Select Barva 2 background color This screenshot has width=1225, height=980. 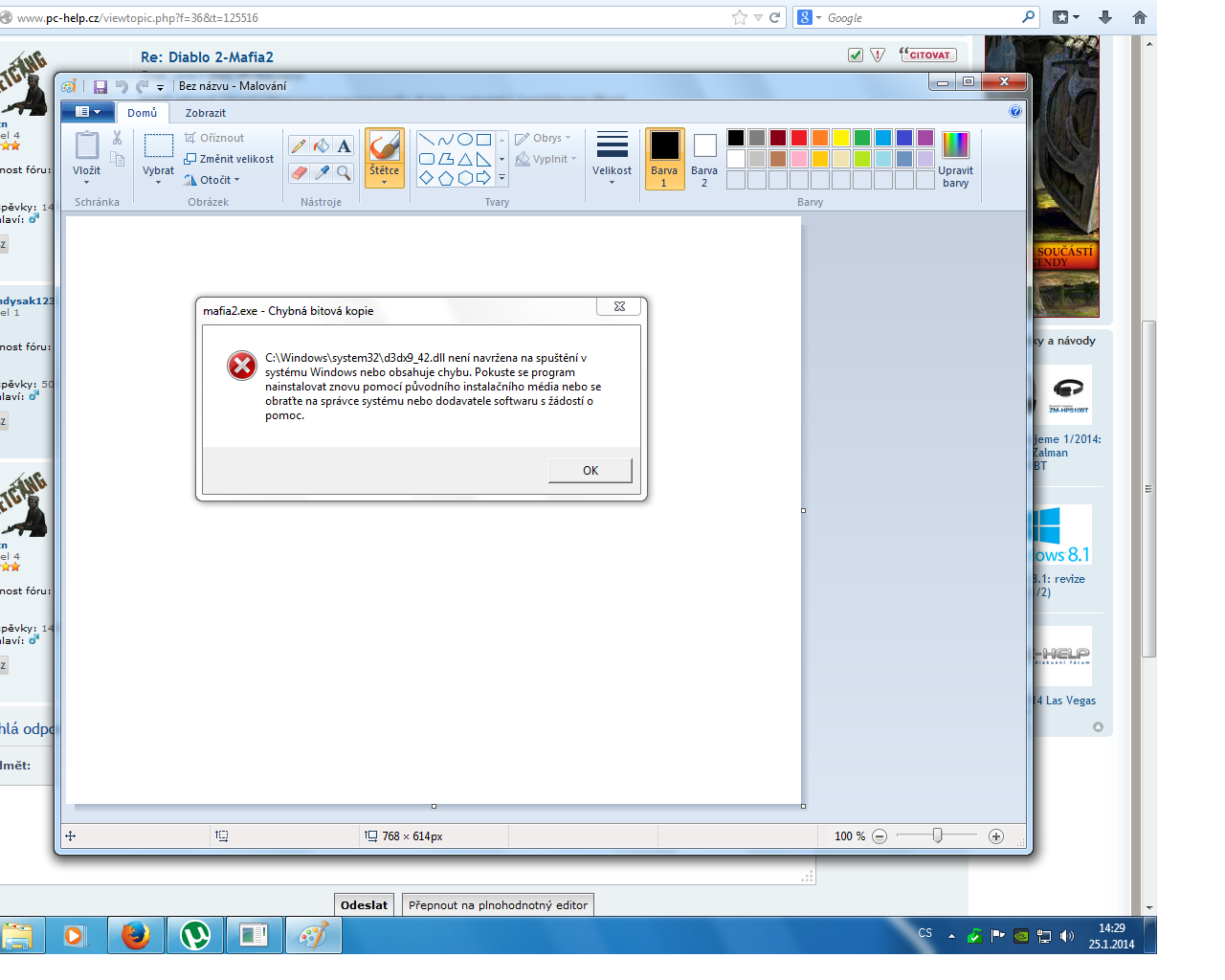(704, 159)
